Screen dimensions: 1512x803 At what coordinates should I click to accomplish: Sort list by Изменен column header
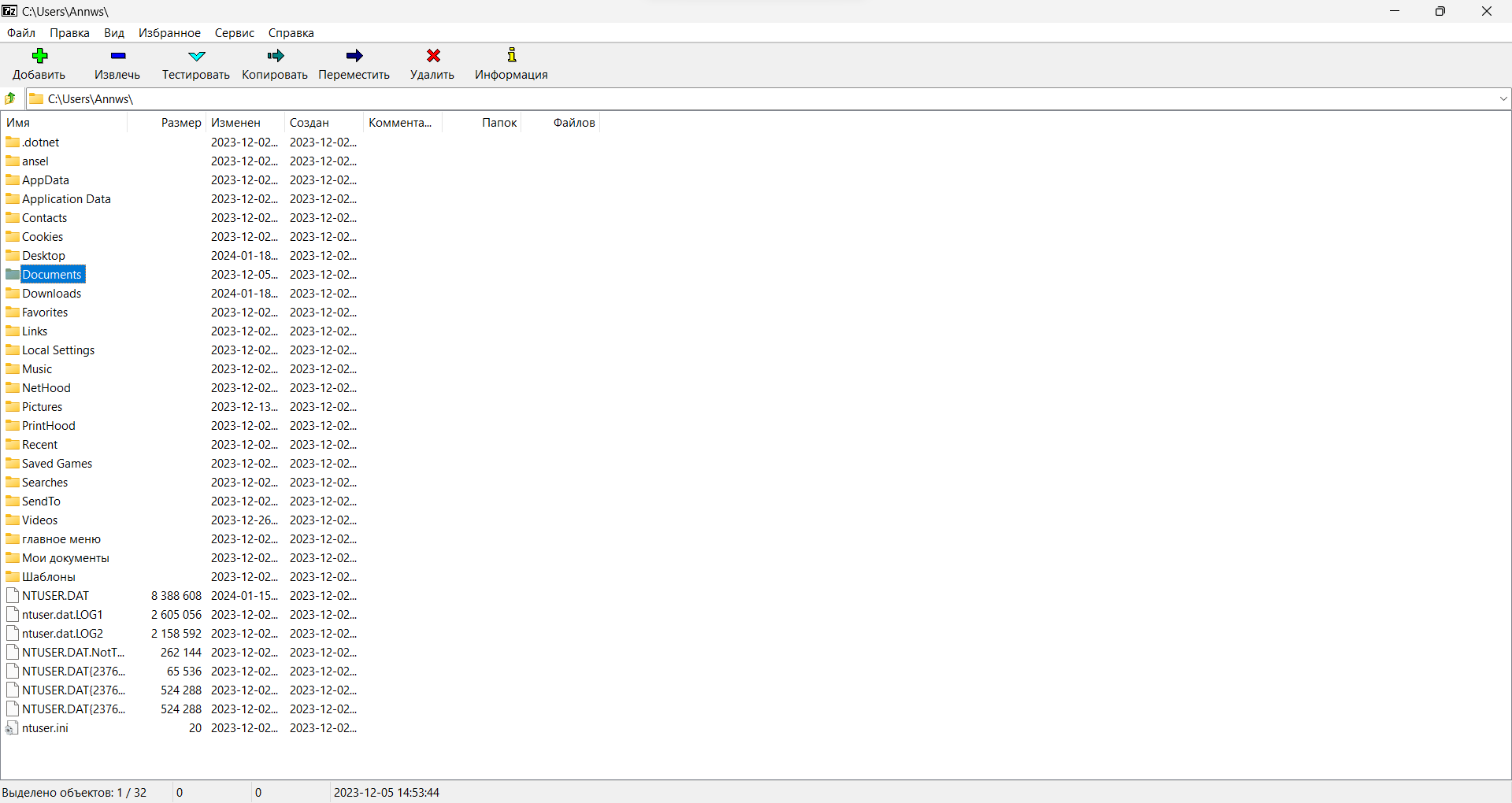pos(235,123)
